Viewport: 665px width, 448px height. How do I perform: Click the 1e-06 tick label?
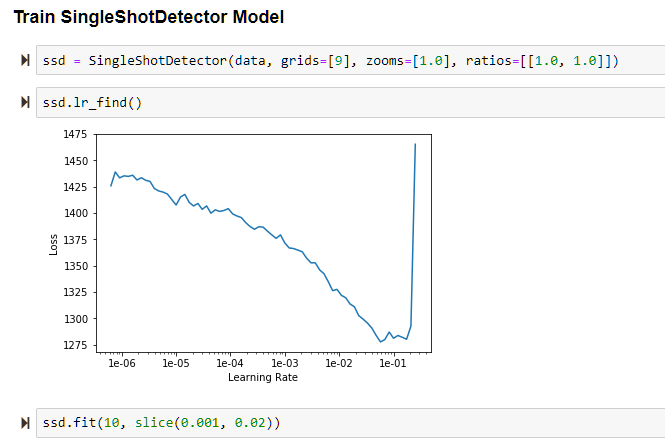click(122, 363)
